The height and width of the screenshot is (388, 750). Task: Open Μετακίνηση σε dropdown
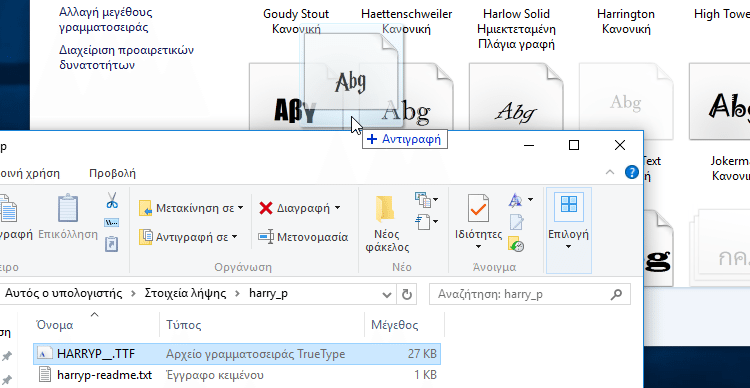[x=191, y=209]
